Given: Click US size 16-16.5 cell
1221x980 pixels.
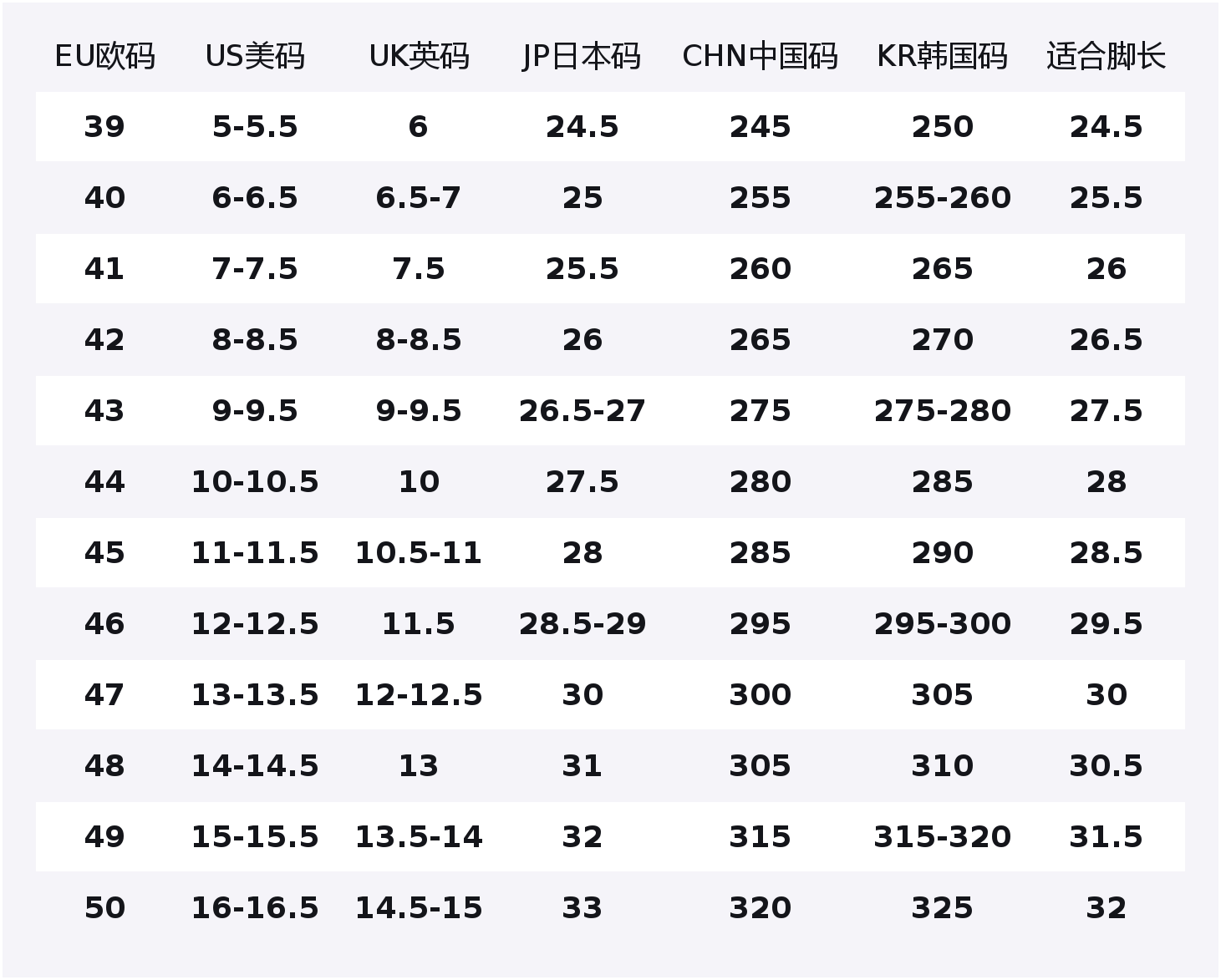Looking at the screenshot, I should pyautogui.click(x=255, y=908).
